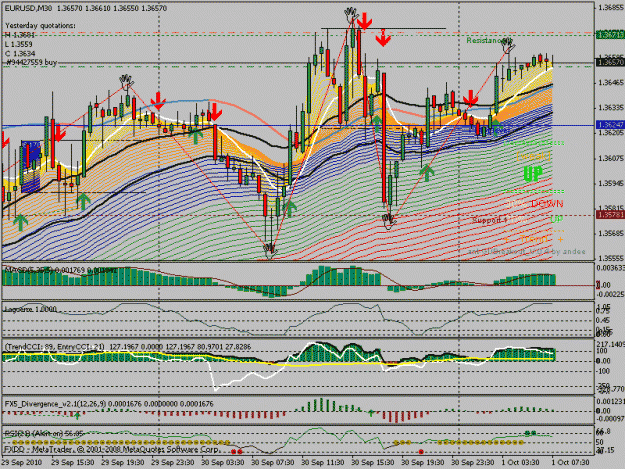
Task: Click the 0.001231 FX5_Divergence scale value
Action: [x=611, y=402]
